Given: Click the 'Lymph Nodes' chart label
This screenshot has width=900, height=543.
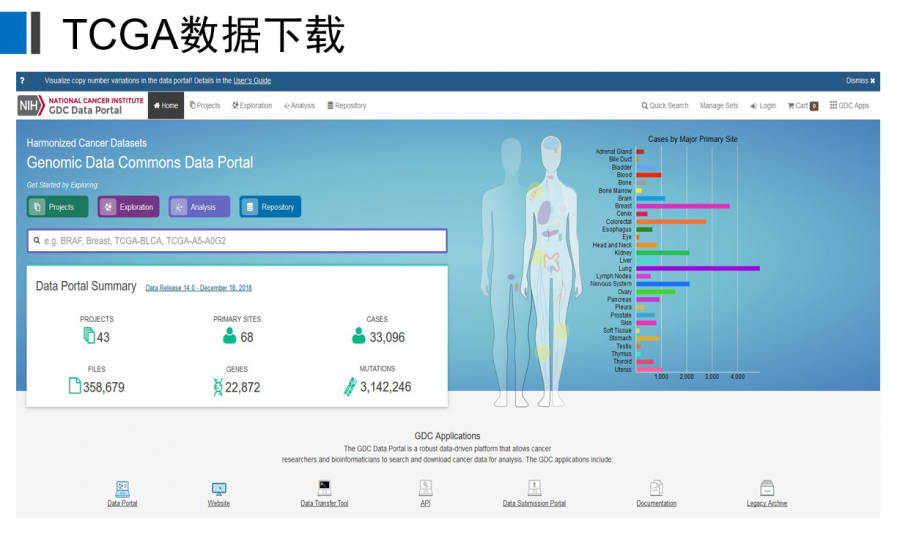Looking at the screenshot, I should pyautogui.click(x=614, y=276).
